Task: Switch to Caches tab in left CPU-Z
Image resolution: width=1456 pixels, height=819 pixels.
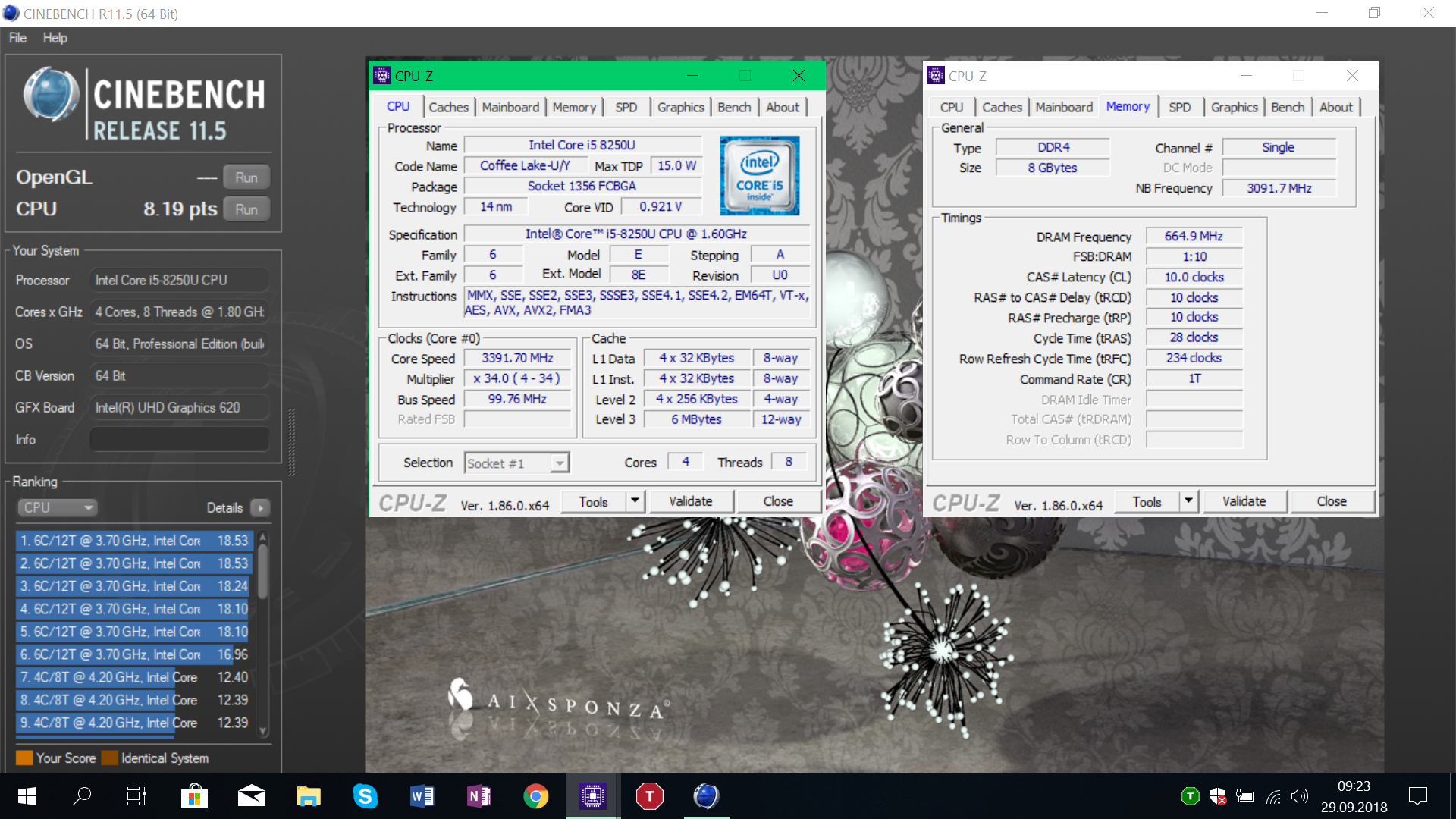Action: (449, 108)
